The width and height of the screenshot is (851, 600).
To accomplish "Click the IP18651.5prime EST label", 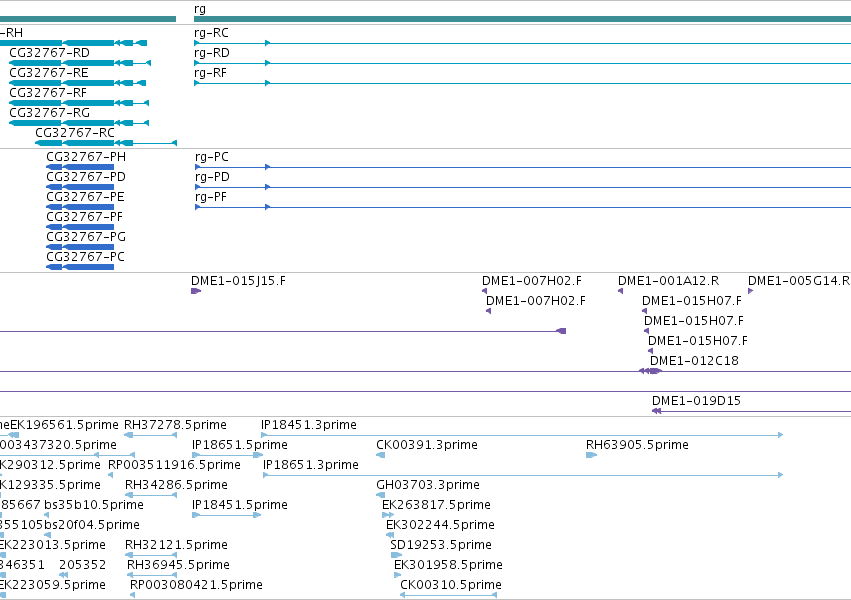I will click(x=240, y=445).
